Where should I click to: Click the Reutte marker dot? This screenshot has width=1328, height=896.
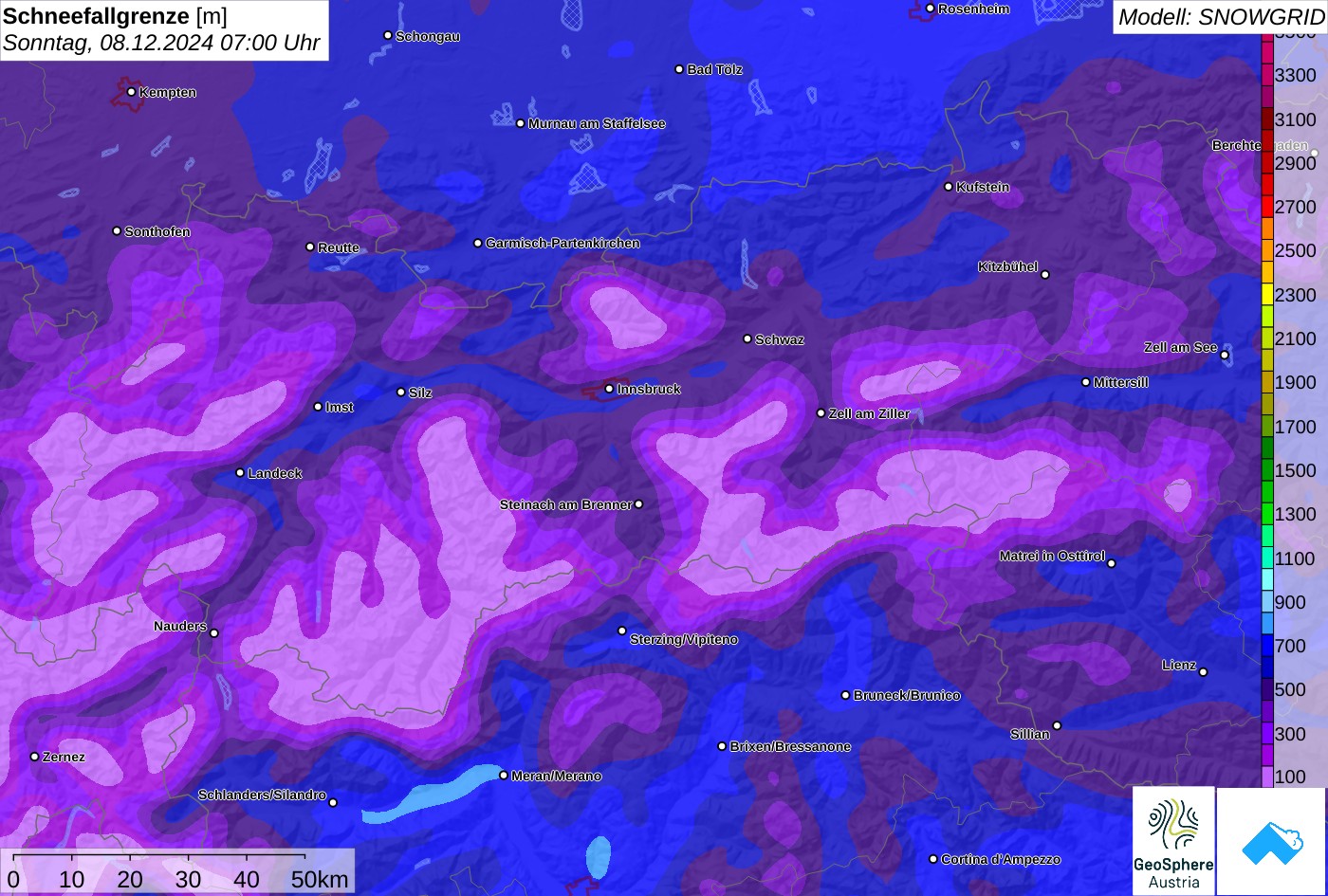[x=310, y=247]
